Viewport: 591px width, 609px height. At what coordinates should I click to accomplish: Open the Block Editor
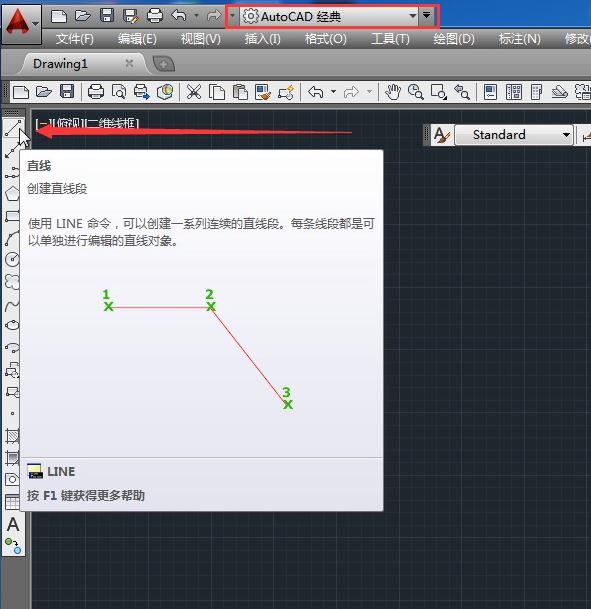tap(286, 92)
